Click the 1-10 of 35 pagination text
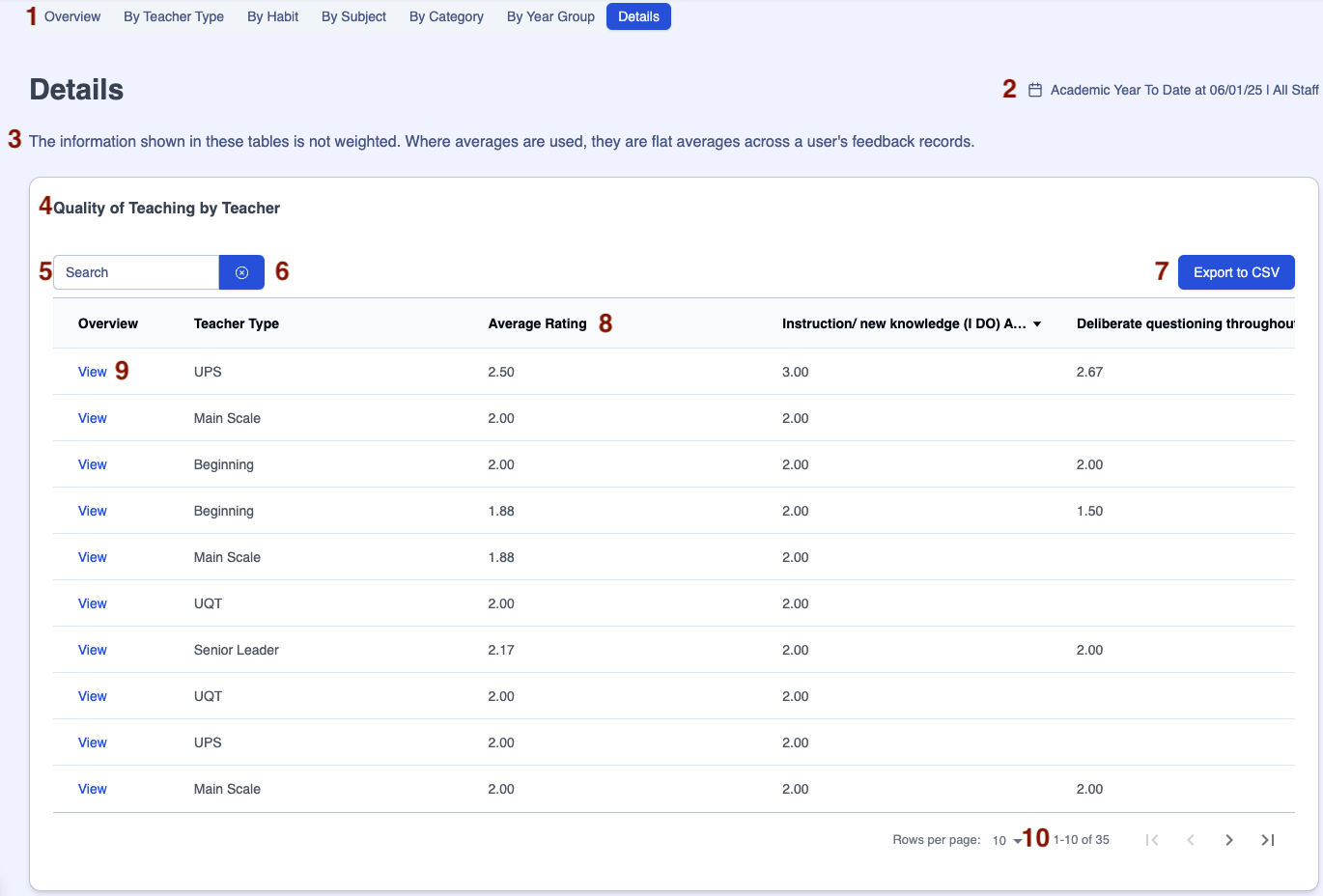 tap(1082, 840)
